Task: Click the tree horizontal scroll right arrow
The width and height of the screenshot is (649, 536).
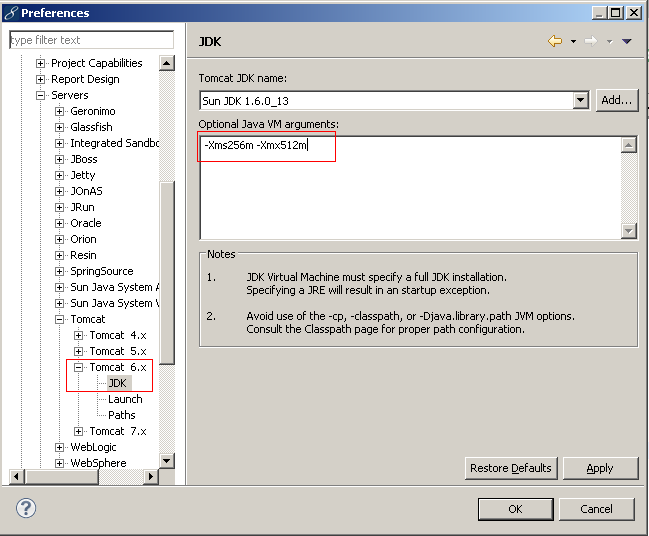Action: (151, 476)
